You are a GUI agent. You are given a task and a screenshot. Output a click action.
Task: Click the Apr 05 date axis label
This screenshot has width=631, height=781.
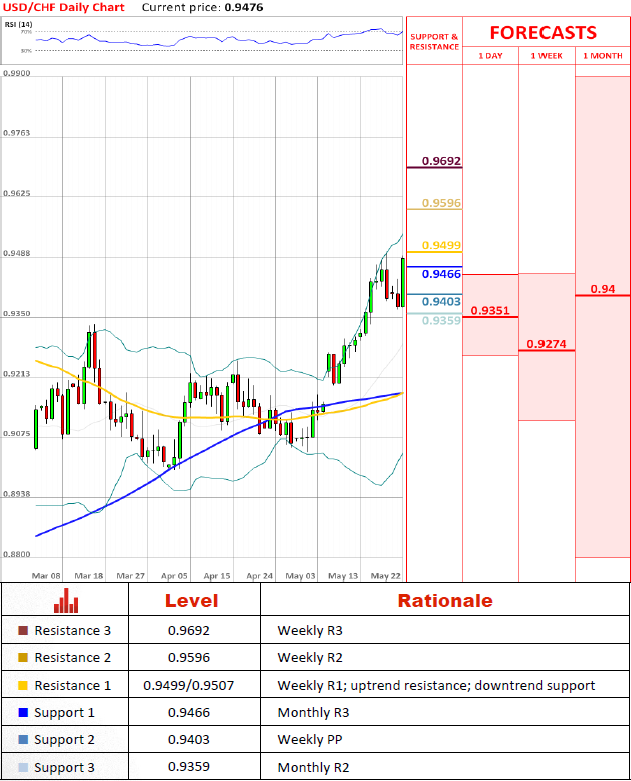174,576
